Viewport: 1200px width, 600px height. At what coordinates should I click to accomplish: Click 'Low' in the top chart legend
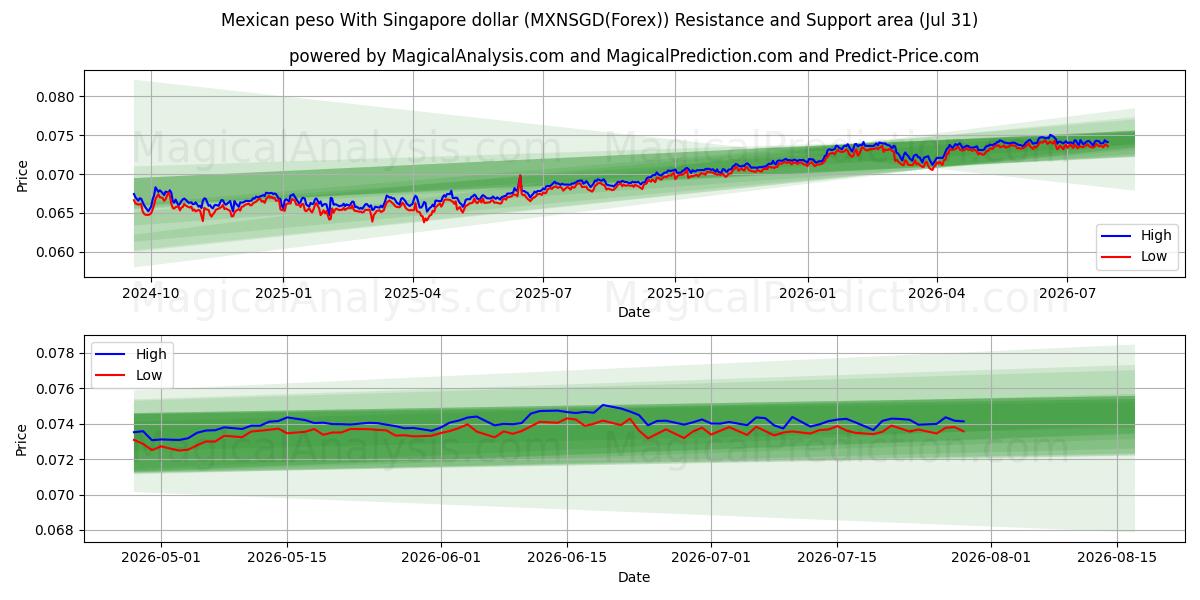[x=1155, y=256]
